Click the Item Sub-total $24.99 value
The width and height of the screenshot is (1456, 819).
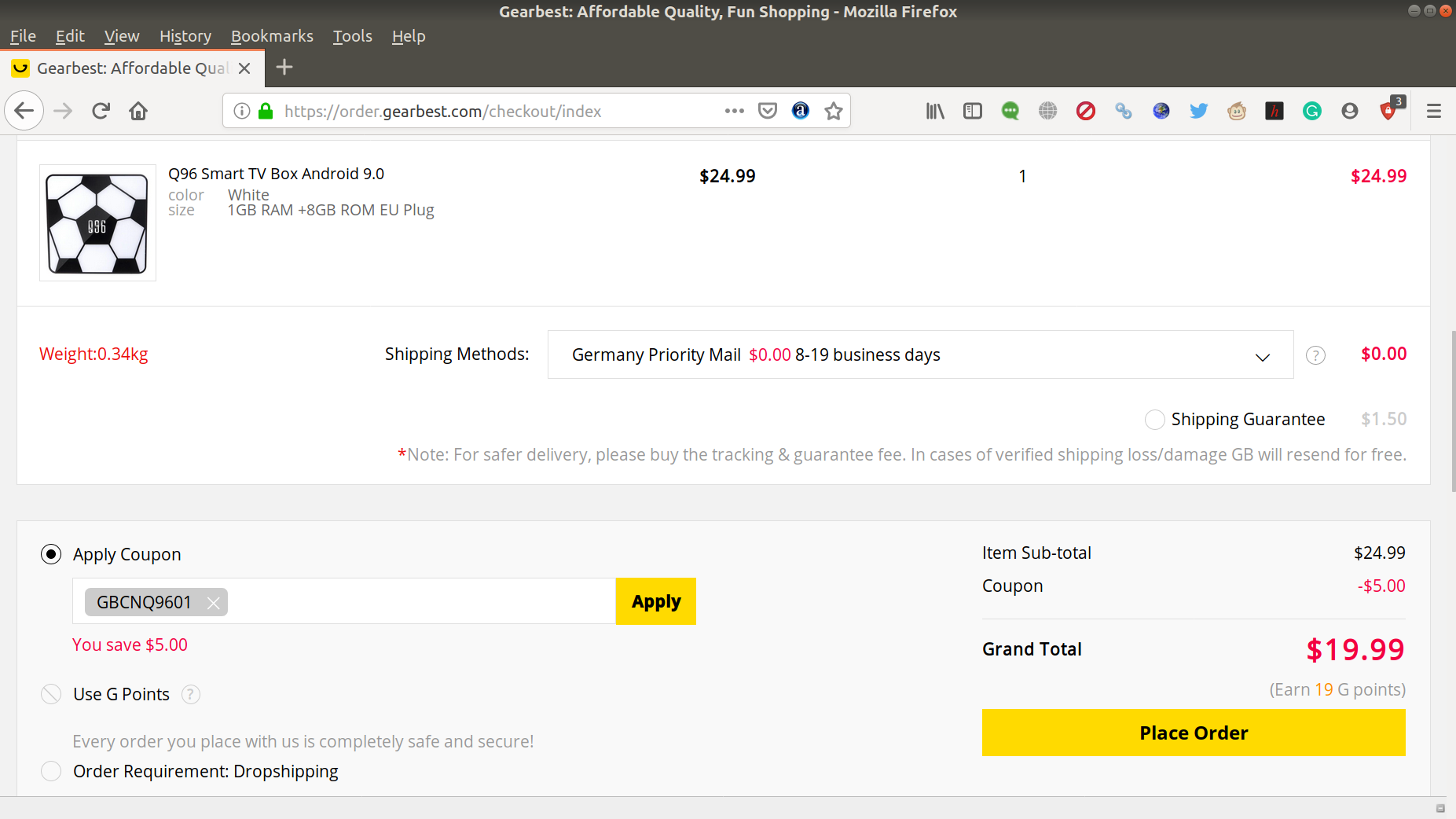[x=1380, y=553]
